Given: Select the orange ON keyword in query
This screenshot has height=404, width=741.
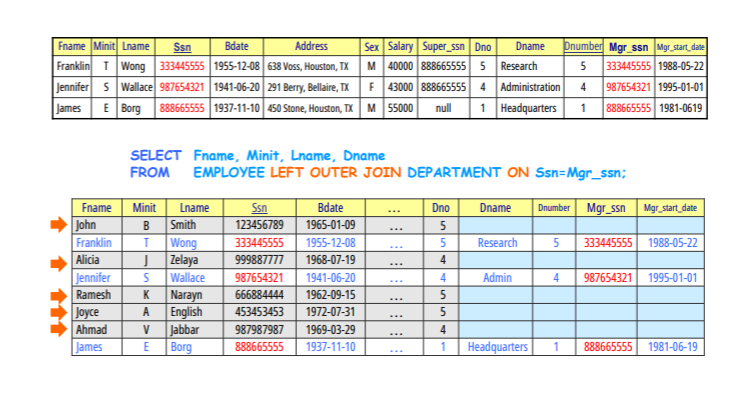Looking at the screenshot, I should coord(518,172).
